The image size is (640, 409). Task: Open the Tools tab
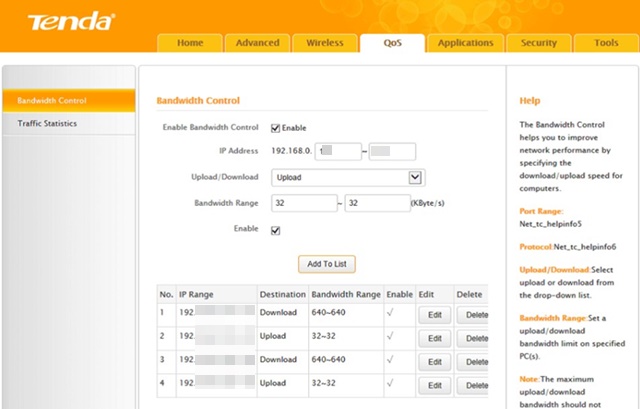(606, 43)
